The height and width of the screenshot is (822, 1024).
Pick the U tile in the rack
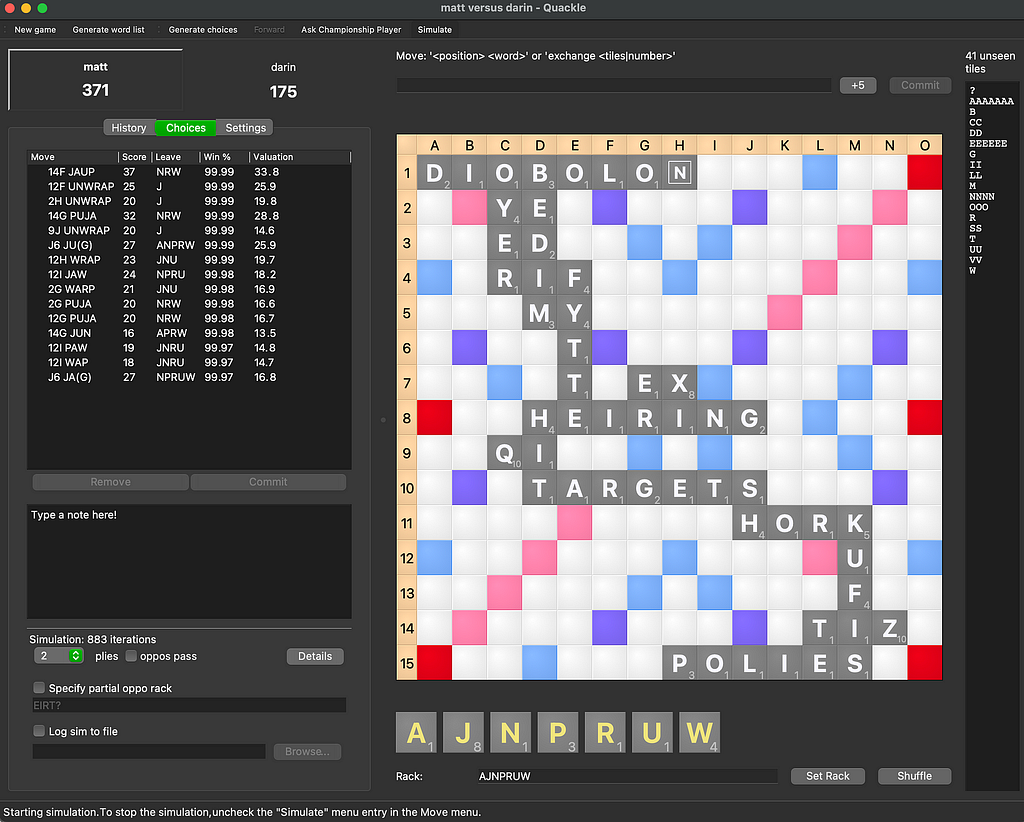pyautogui.click(x=652, y=733)
